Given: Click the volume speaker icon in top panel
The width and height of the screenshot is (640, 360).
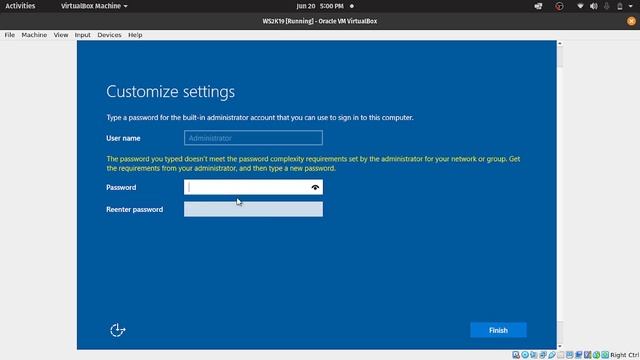Looking at the screenshot, I should tap(593, 6).
